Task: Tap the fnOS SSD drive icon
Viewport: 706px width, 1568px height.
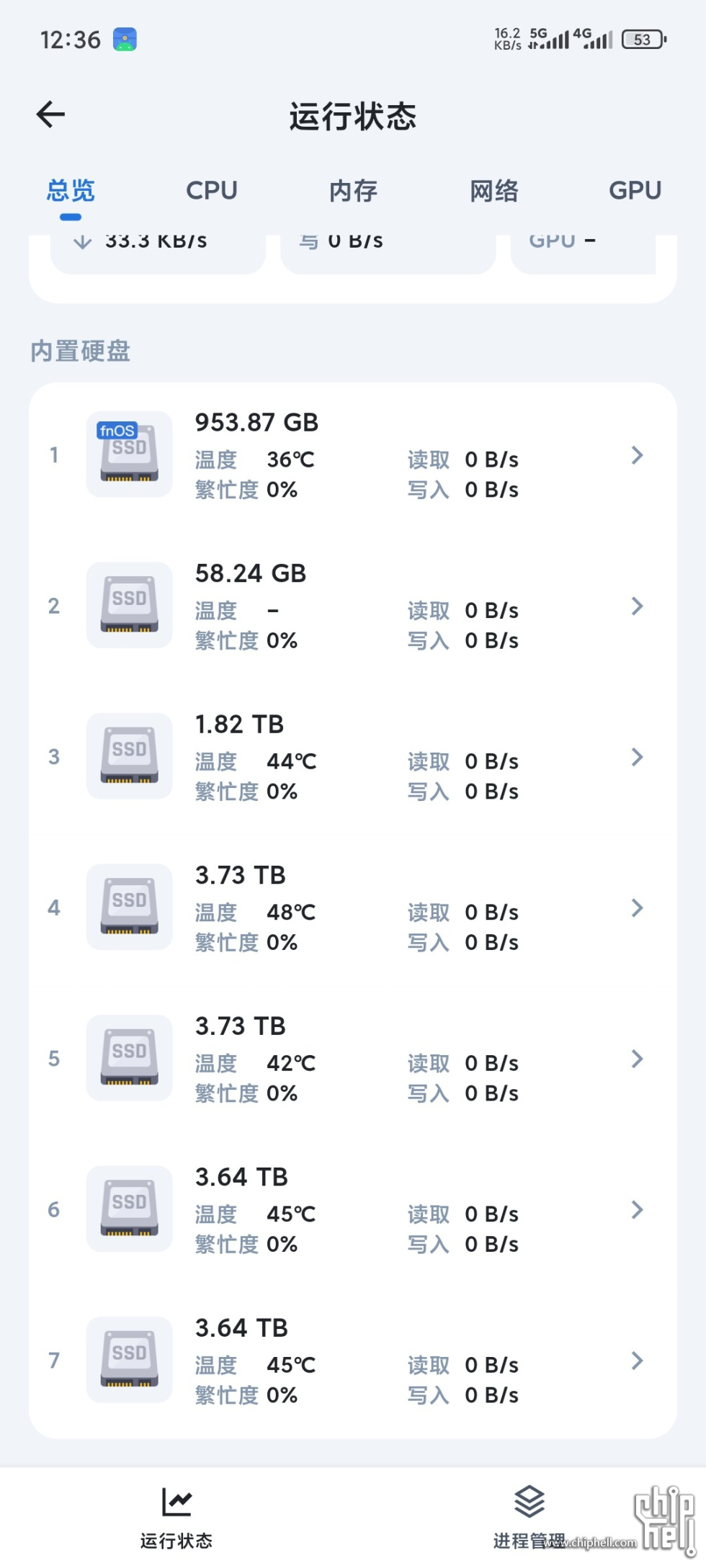Action: (129, 454)
